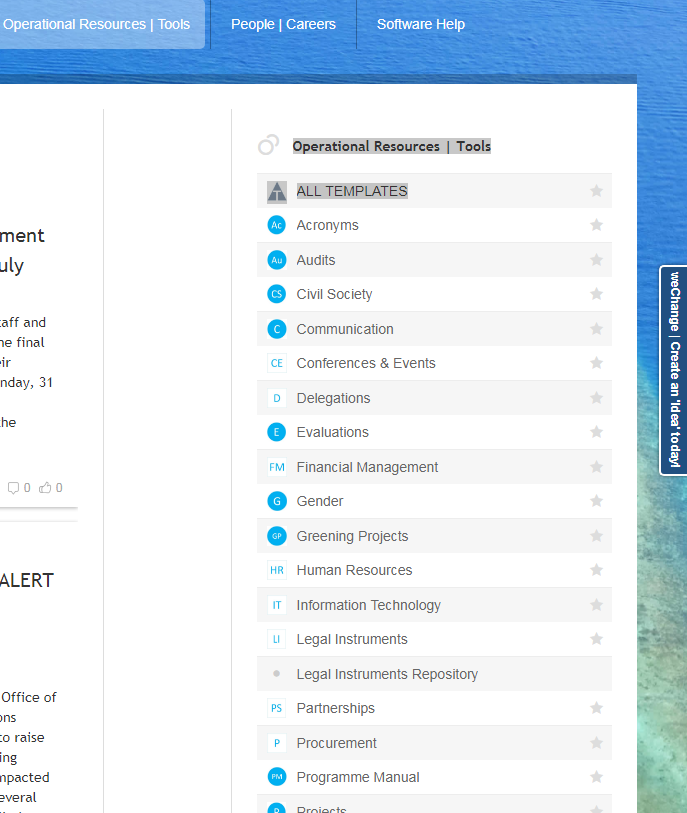Toggle the star for Information Technology
The height and width of the screenshot is (813, 687).
[x=596, y=604]
